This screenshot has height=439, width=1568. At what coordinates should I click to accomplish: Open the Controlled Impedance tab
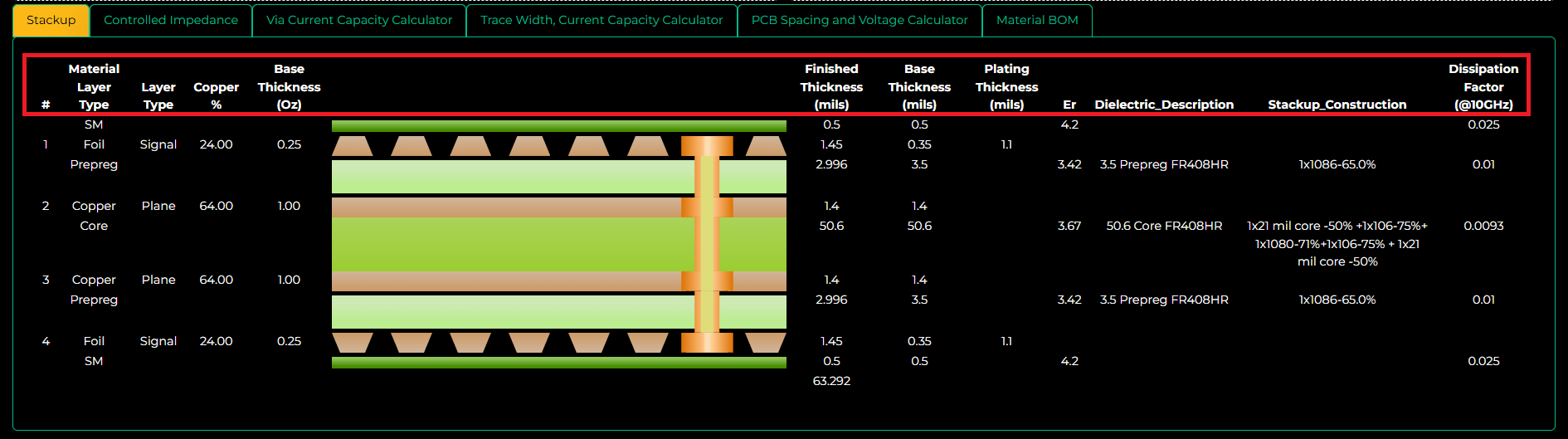coord(171,20)
